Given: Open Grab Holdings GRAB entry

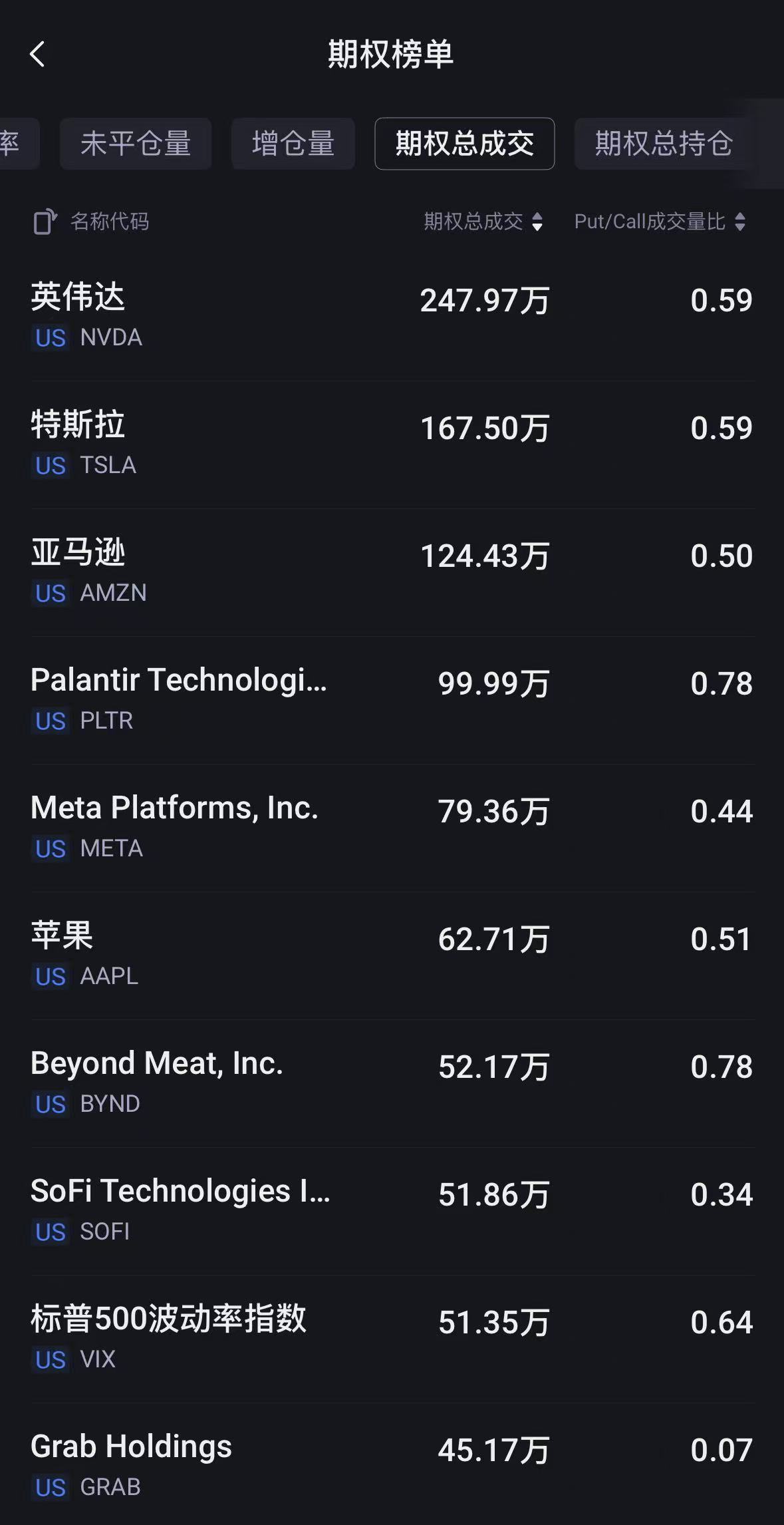Looking at the screenshot, I should click(392, 1465).
